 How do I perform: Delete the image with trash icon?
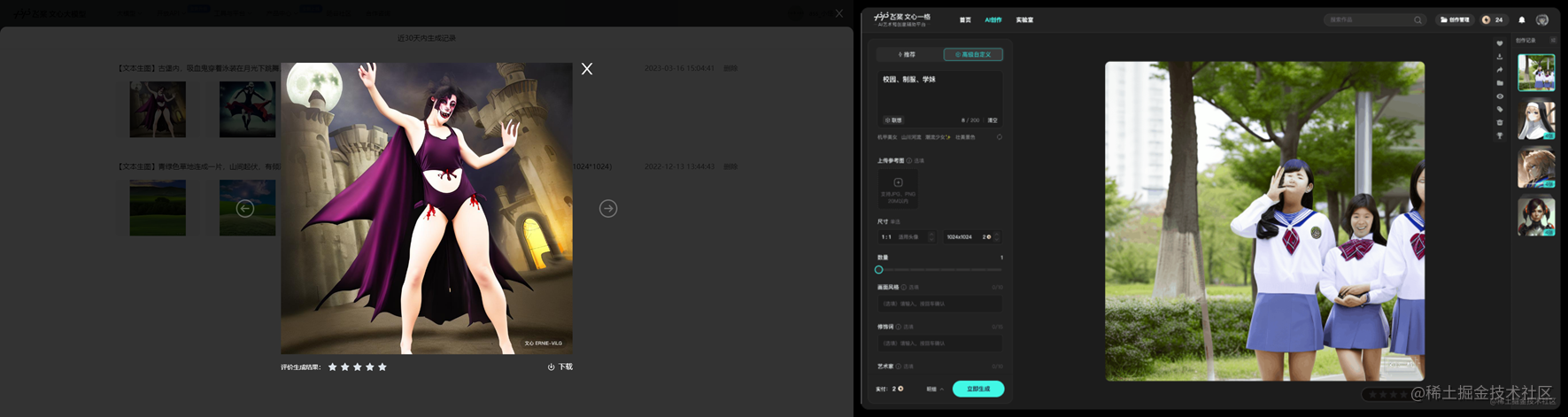(1500, 123)
